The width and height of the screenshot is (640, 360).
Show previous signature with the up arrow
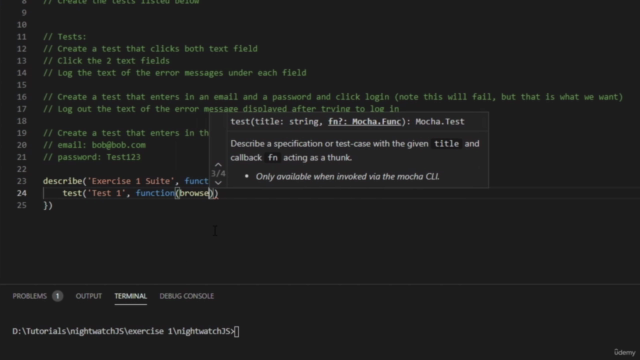pyautogui.click(x=218, y=164)
